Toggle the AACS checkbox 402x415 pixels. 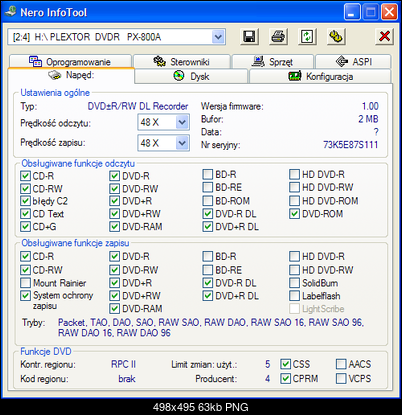tap(341, 364)
